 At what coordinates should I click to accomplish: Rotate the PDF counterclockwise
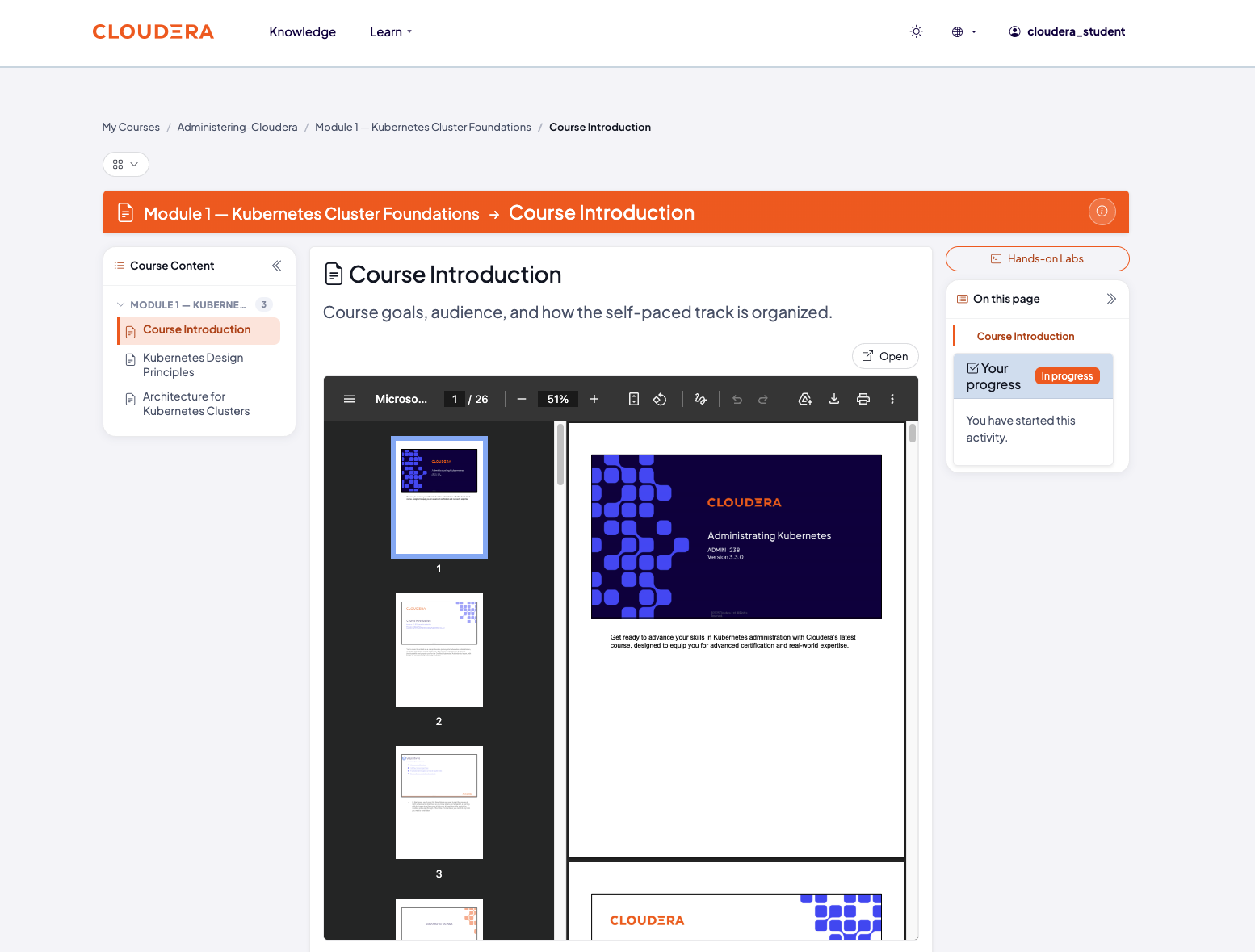(660, 399)
